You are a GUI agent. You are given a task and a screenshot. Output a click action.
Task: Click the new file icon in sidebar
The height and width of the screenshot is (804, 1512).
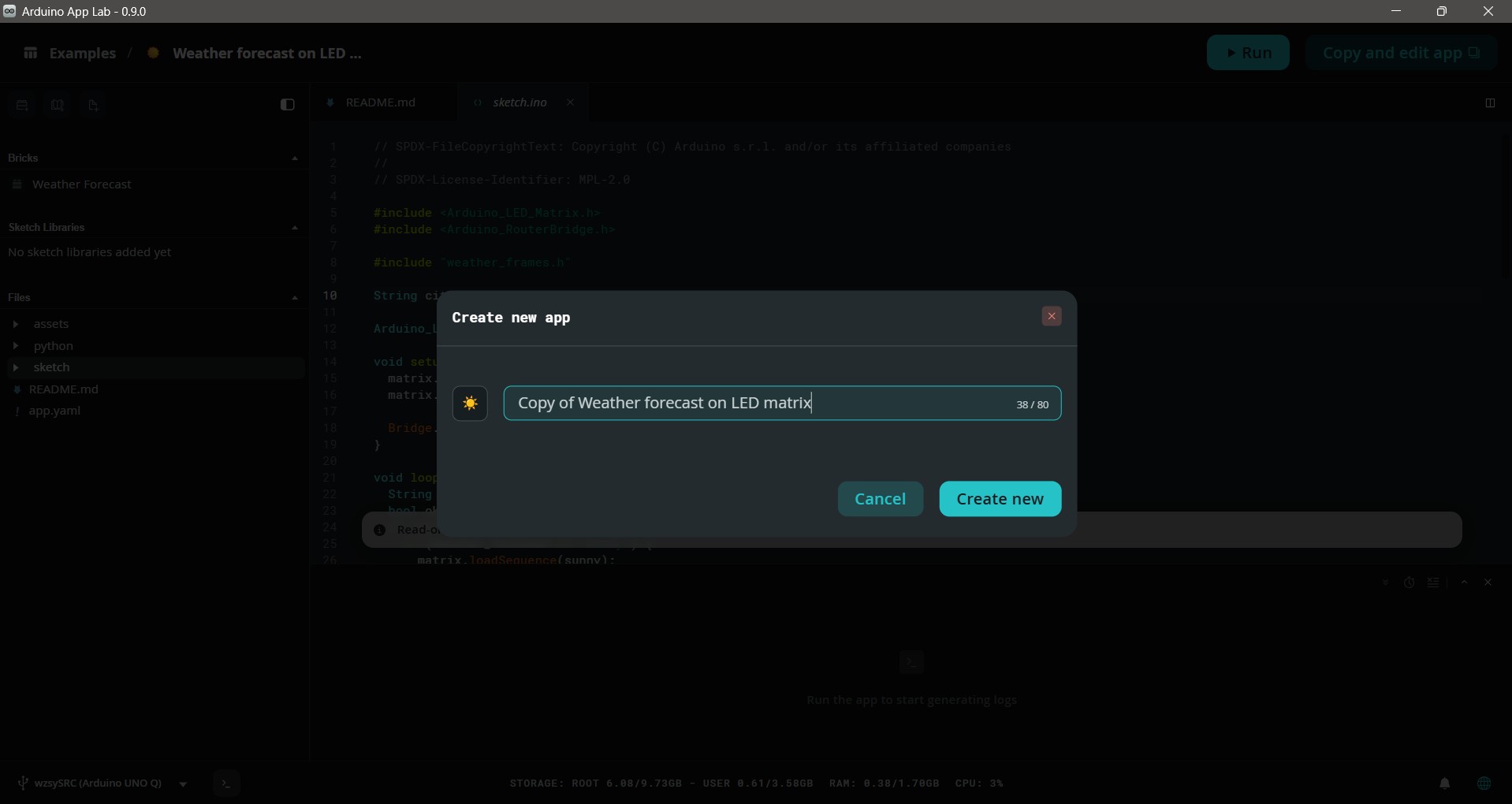(x=93, y=105)
